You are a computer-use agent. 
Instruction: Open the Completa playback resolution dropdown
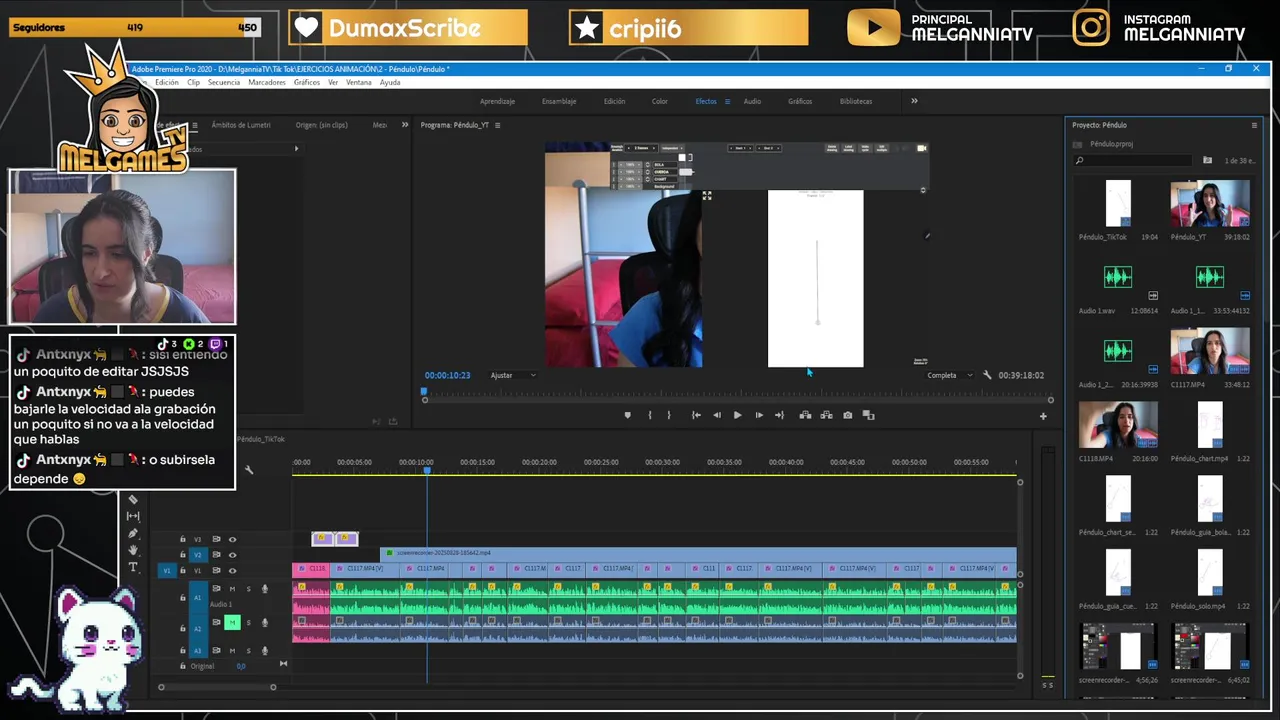949,375
